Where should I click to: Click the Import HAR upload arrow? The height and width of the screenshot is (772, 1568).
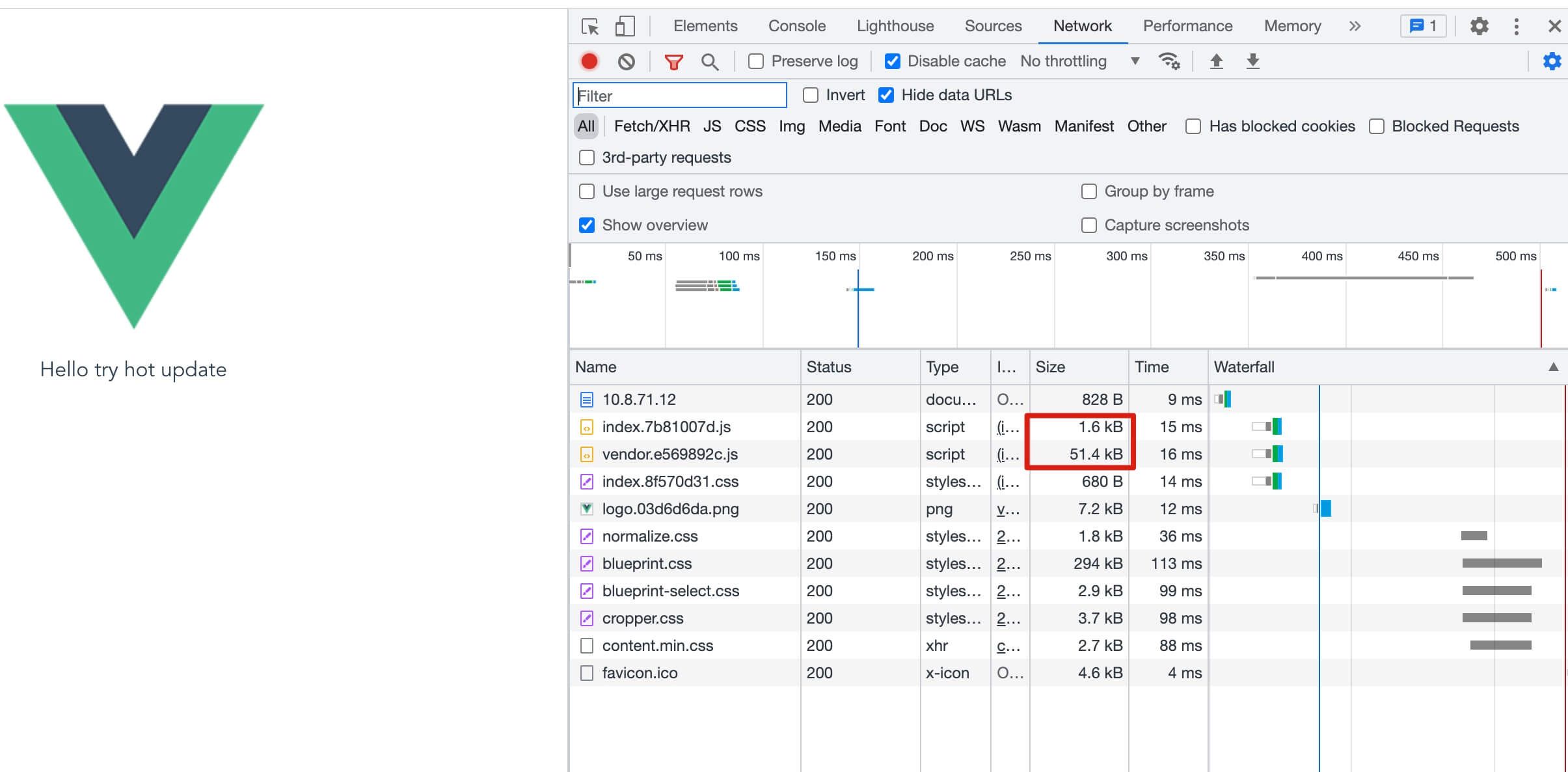coord(1216,61)
